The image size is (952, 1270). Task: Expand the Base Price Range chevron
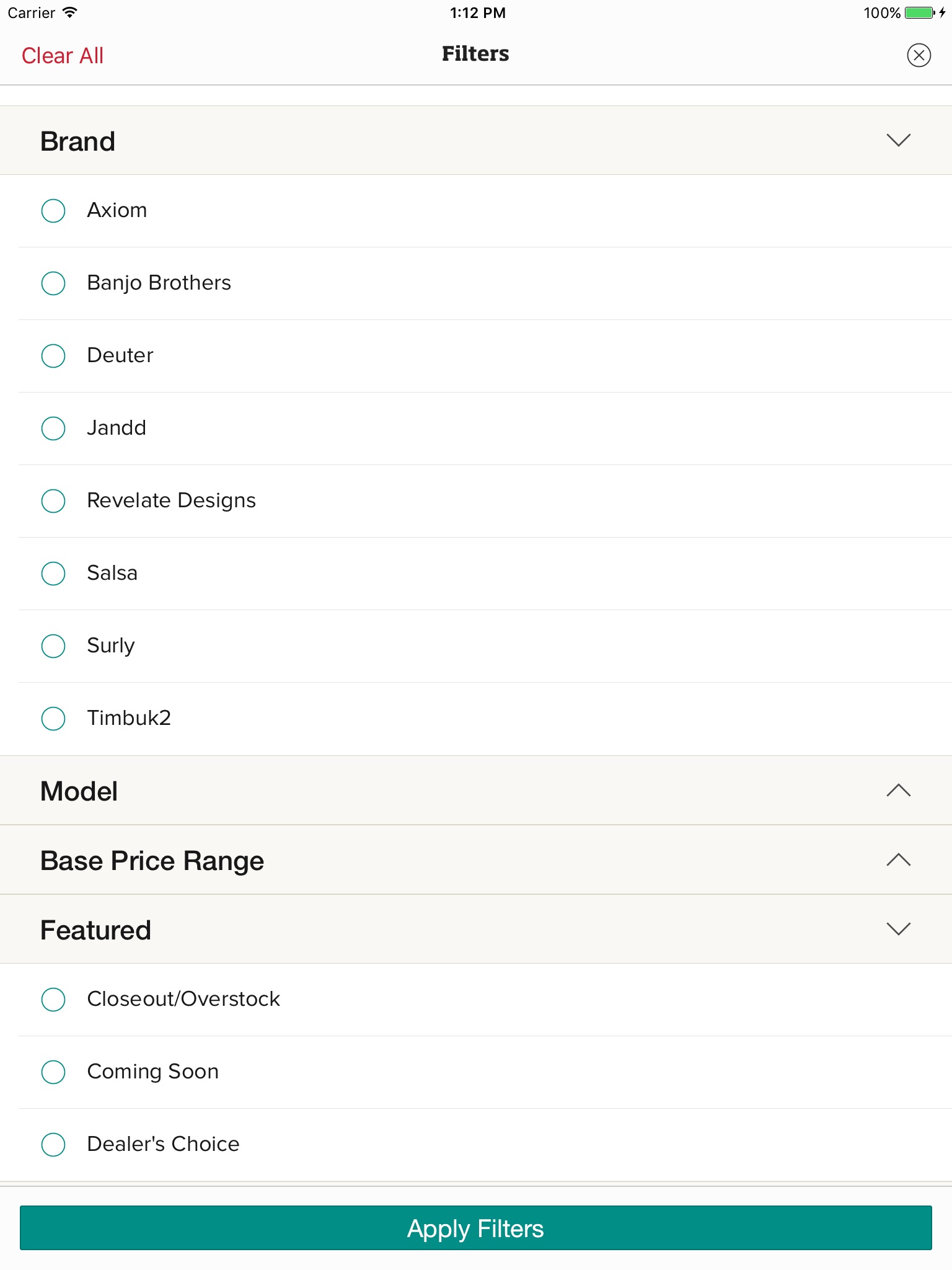[898, 859]
